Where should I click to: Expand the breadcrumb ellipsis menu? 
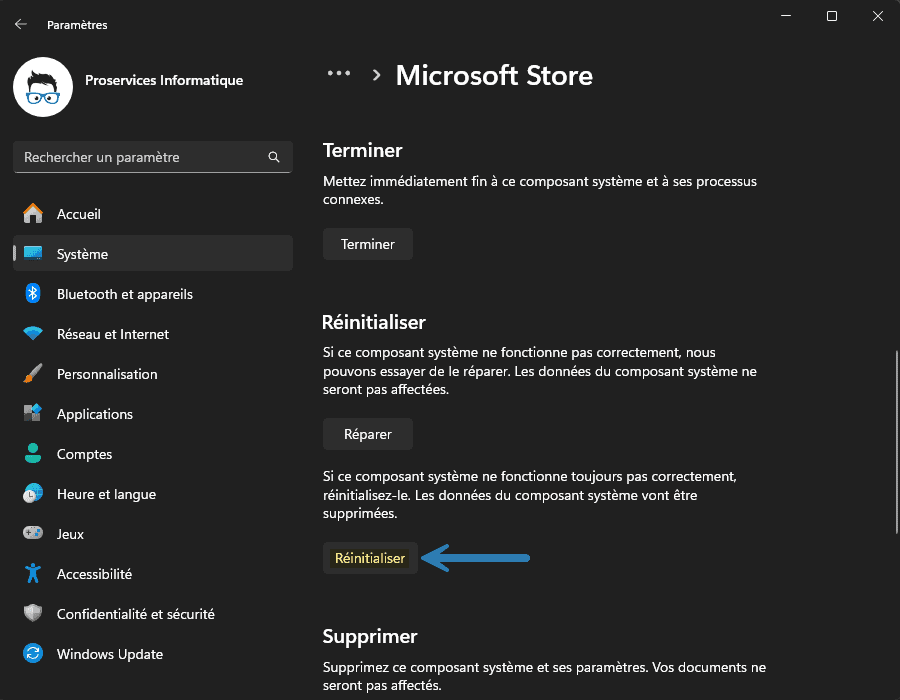pyautogui.click(x=338, y=73)
